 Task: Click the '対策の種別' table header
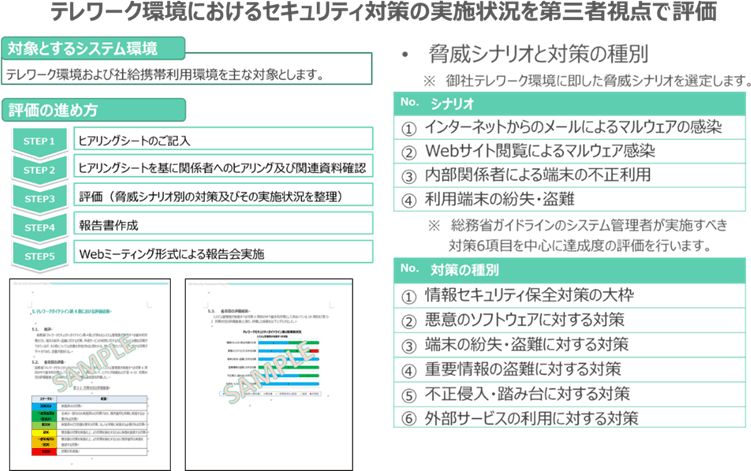click(464, 270)
